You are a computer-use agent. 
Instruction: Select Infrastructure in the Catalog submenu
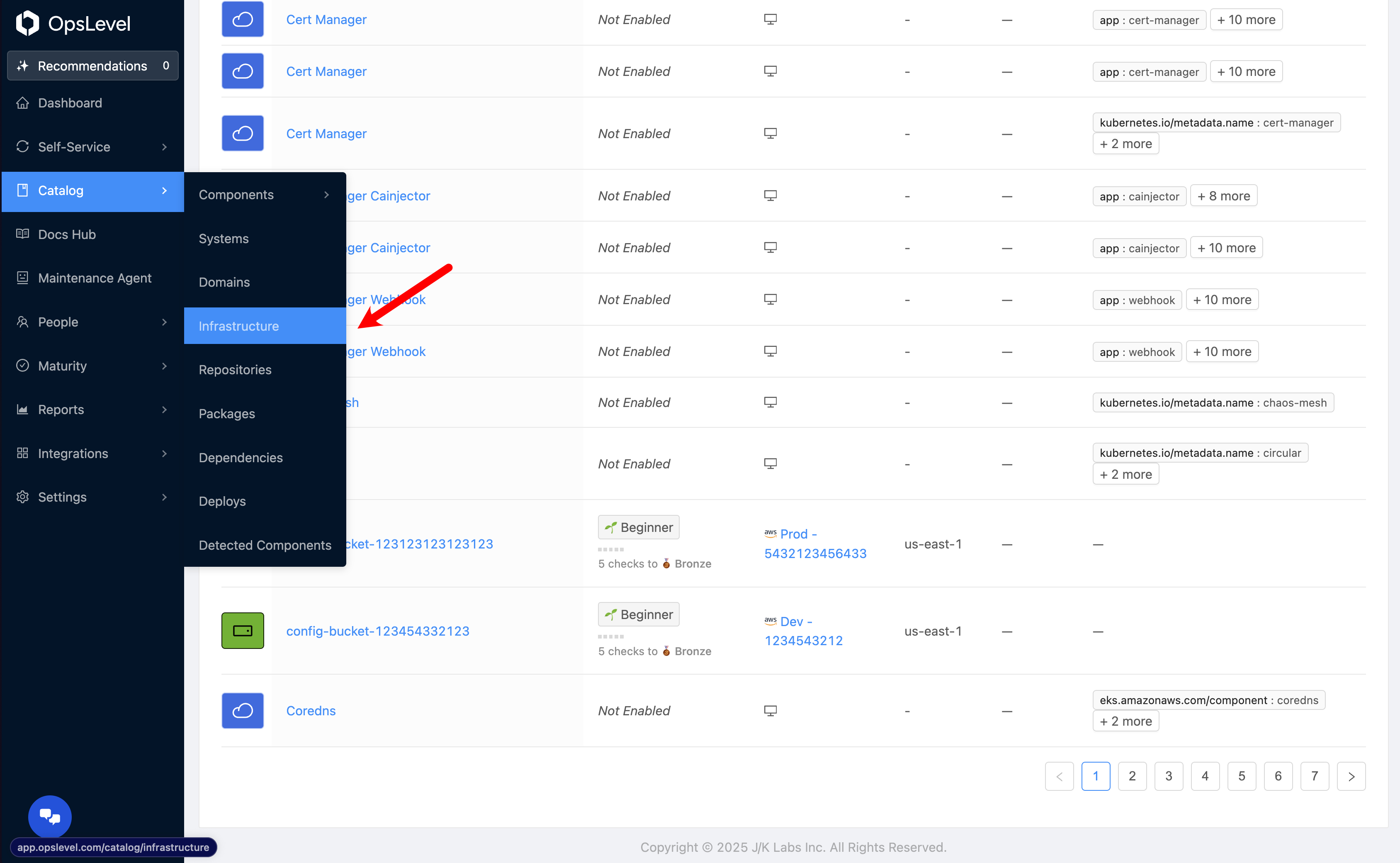(238, 326)
